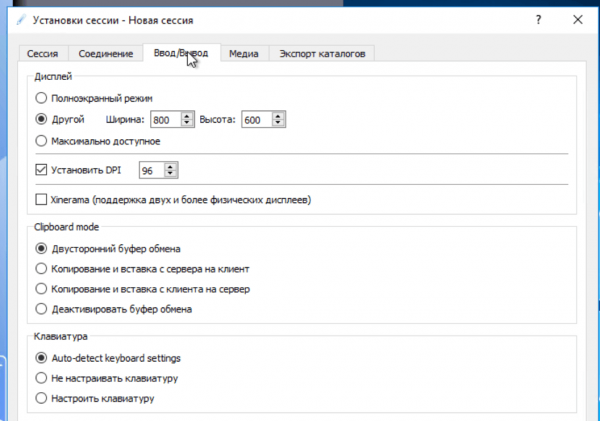Enable Xinerama multi-display support checkbox
Screen dimensions: 600x421
(41, 200)
